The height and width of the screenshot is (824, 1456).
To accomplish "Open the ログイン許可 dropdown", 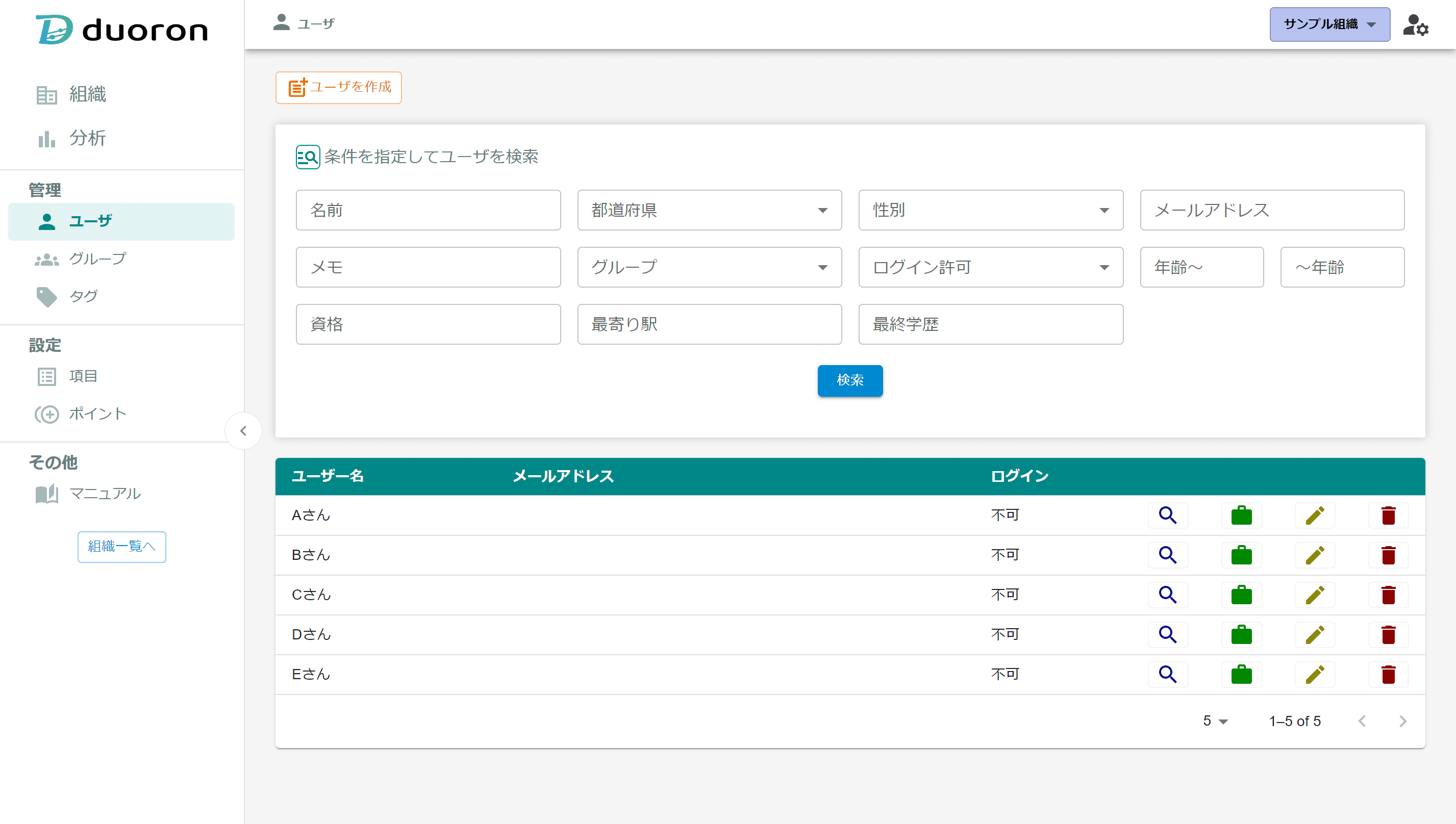I will [991, 267].
